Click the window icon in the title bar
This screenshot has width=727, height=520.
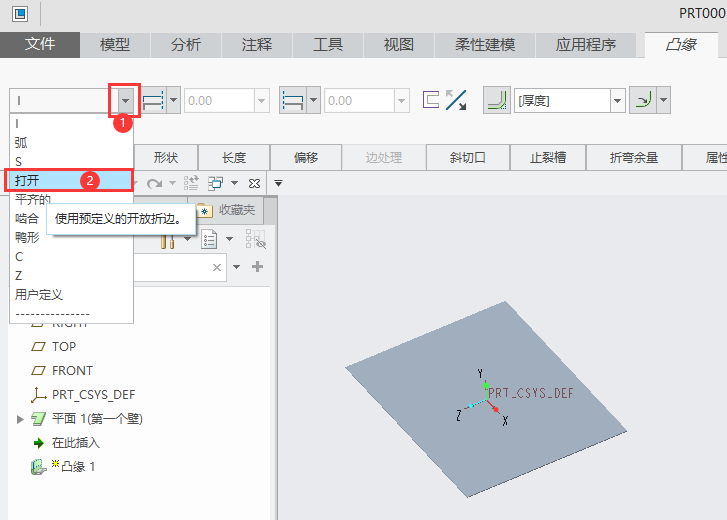[20, 13]
